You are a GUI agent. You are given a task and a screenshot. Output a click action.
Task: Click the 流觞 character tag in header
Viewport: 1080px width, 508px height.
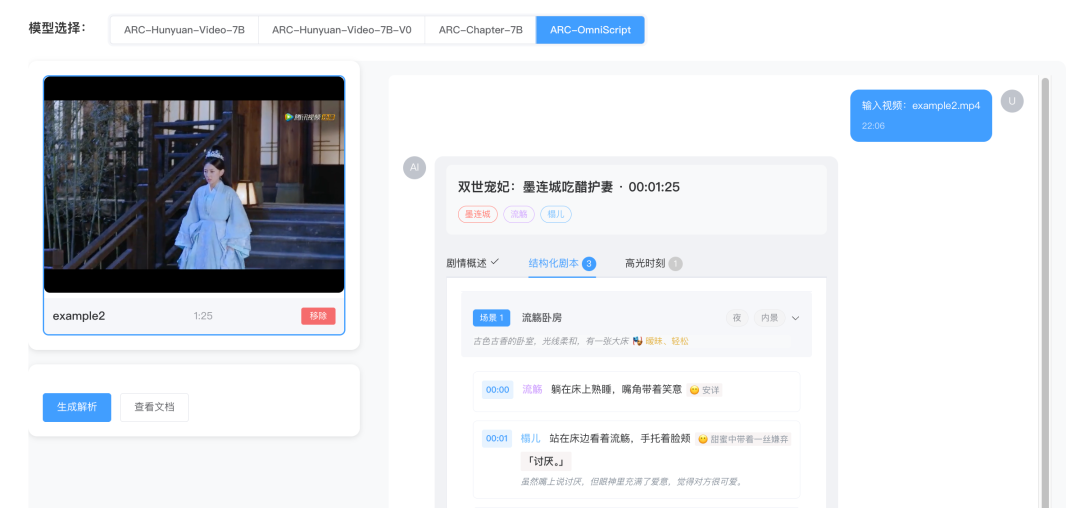[x=519, y=214]
